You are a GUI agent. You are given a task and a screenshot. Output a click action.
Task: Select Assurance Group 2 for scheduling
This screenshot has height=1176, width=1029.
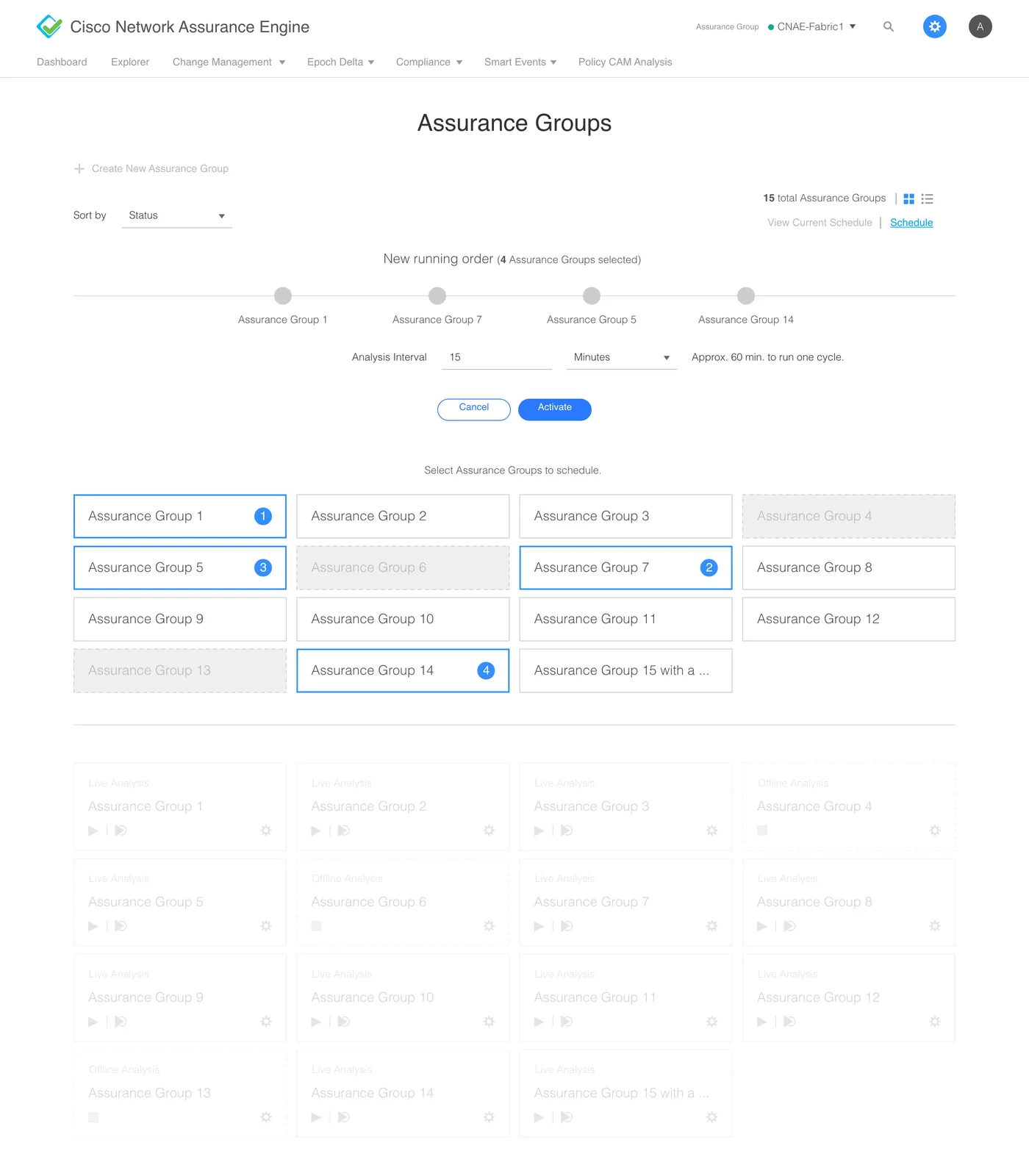tap(403, 516)
